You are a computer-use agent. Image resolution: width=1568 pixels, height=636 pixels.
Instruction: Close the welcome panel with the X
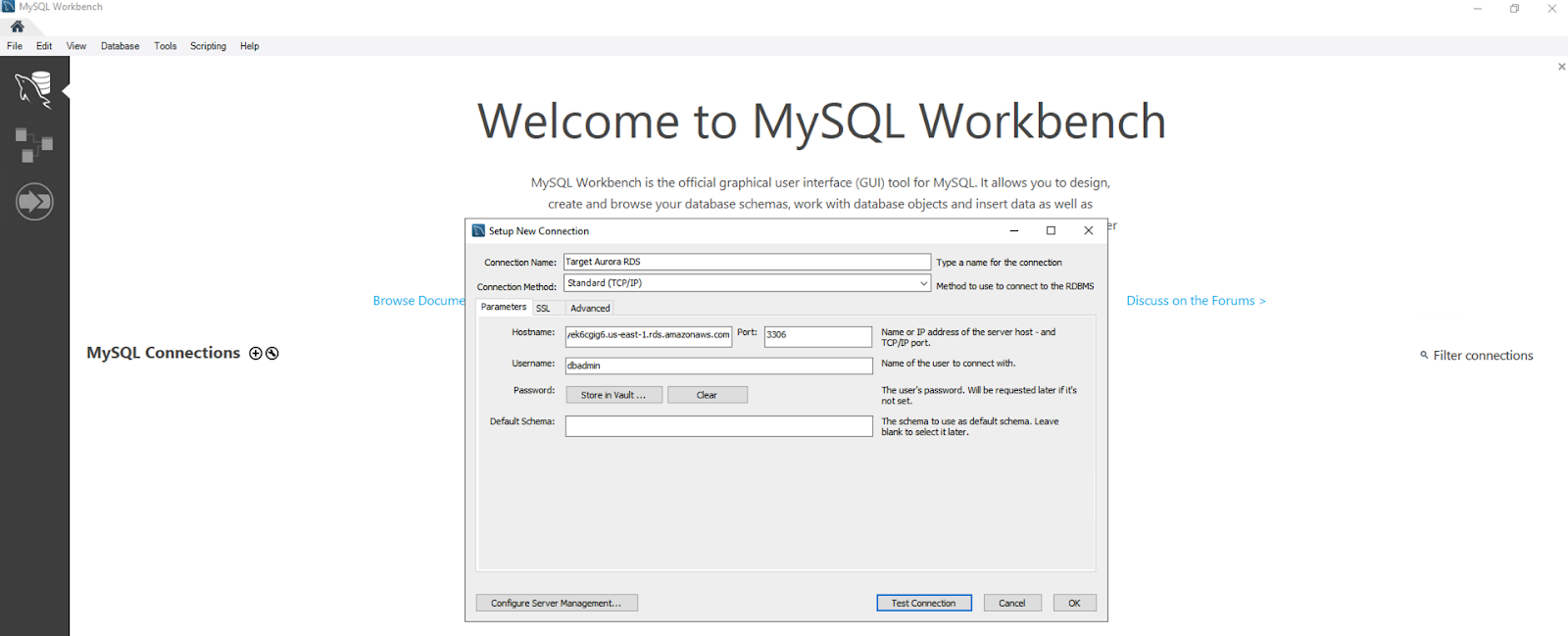(1561, 67)
